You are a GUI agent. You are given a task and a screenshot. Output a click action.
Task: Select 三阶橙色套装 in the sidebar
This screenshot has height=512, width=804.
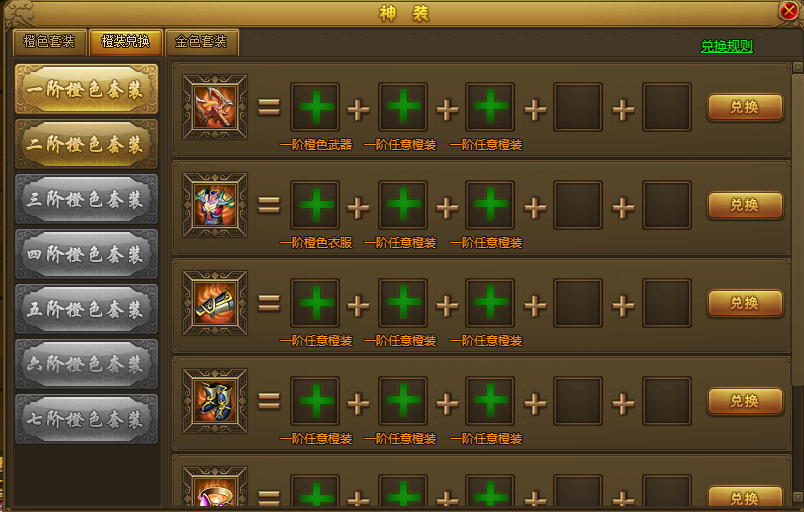[86, 199]
